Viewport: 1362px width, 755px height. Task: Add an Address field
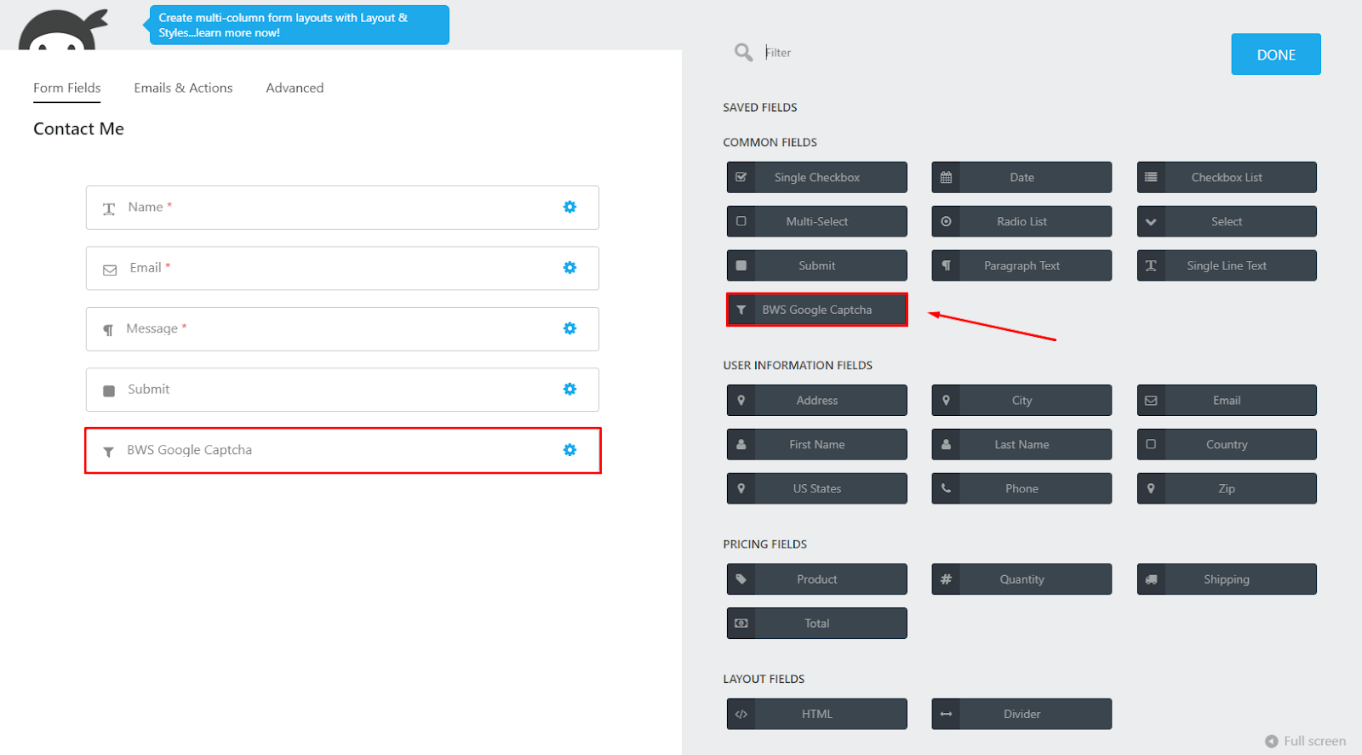[x=817, y=400]
